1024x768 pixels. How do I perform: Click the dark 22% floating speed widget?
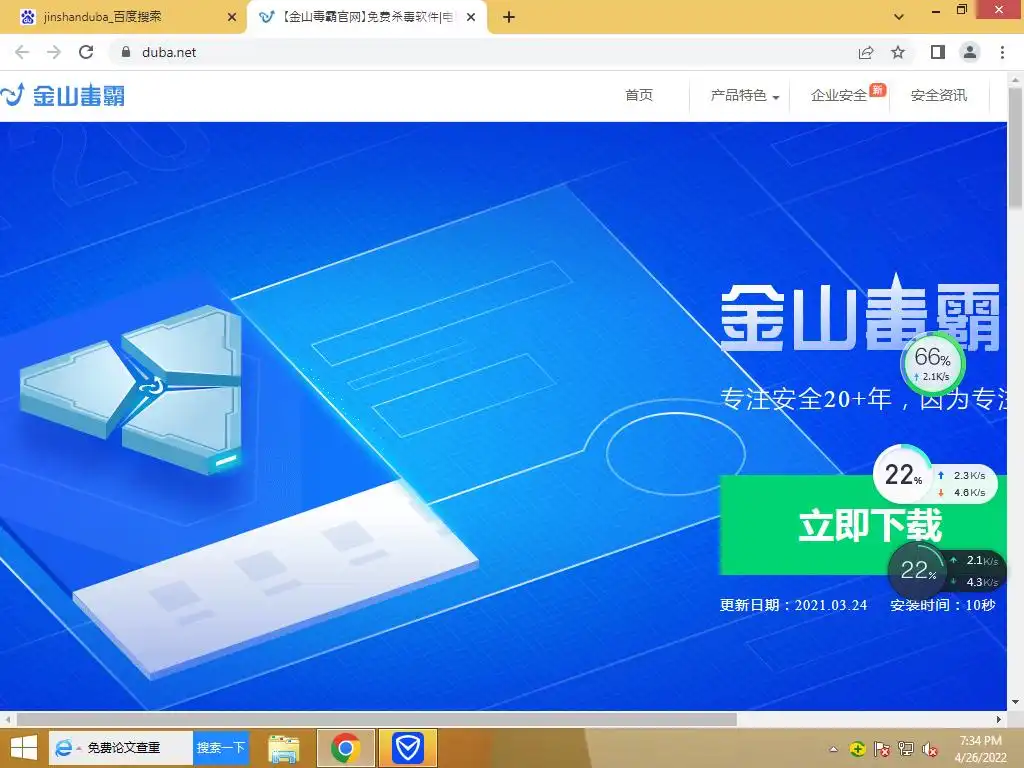(x=946, y=571)
